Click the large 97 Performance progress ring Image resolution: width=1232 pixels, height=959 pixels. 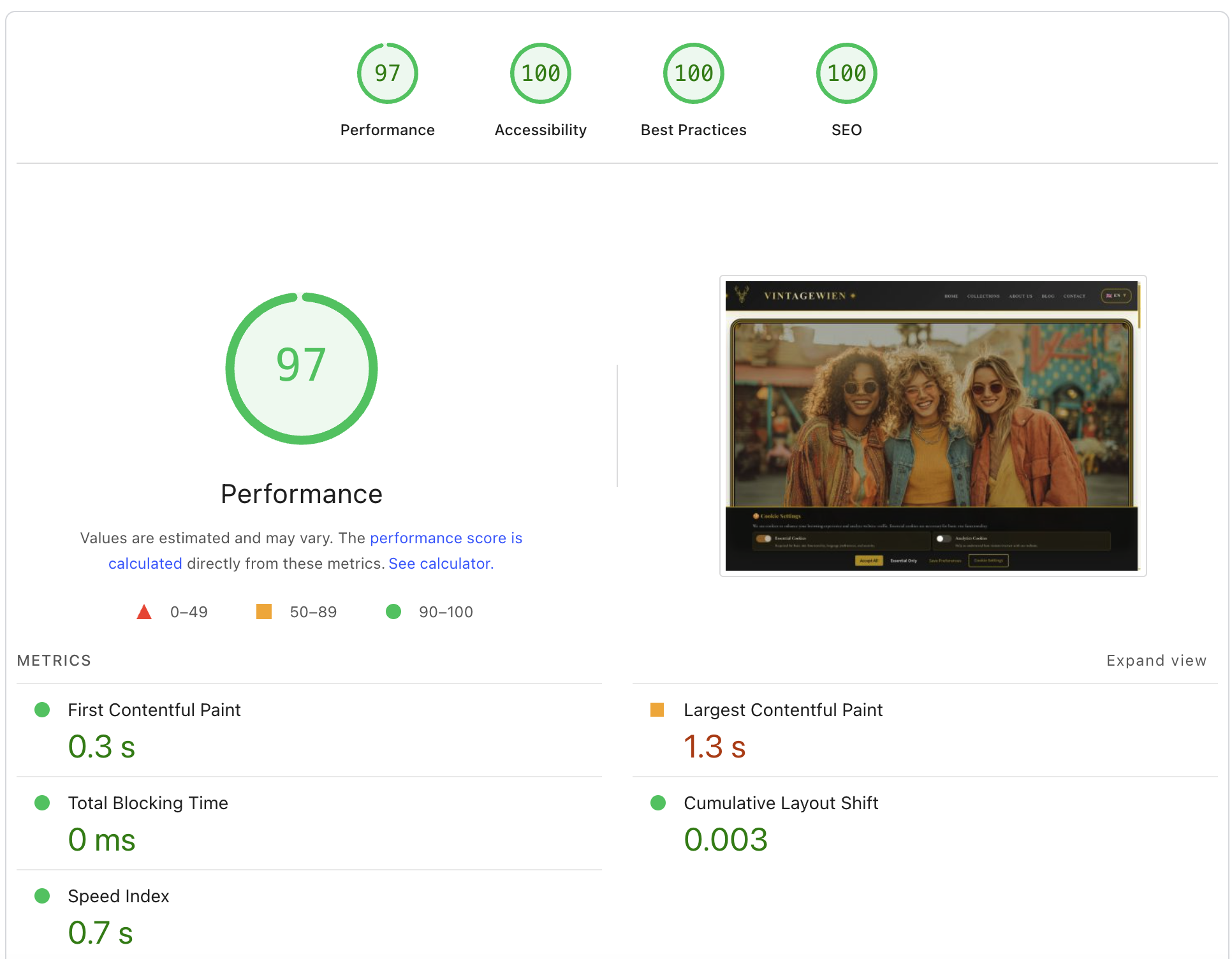coord(301,368)
